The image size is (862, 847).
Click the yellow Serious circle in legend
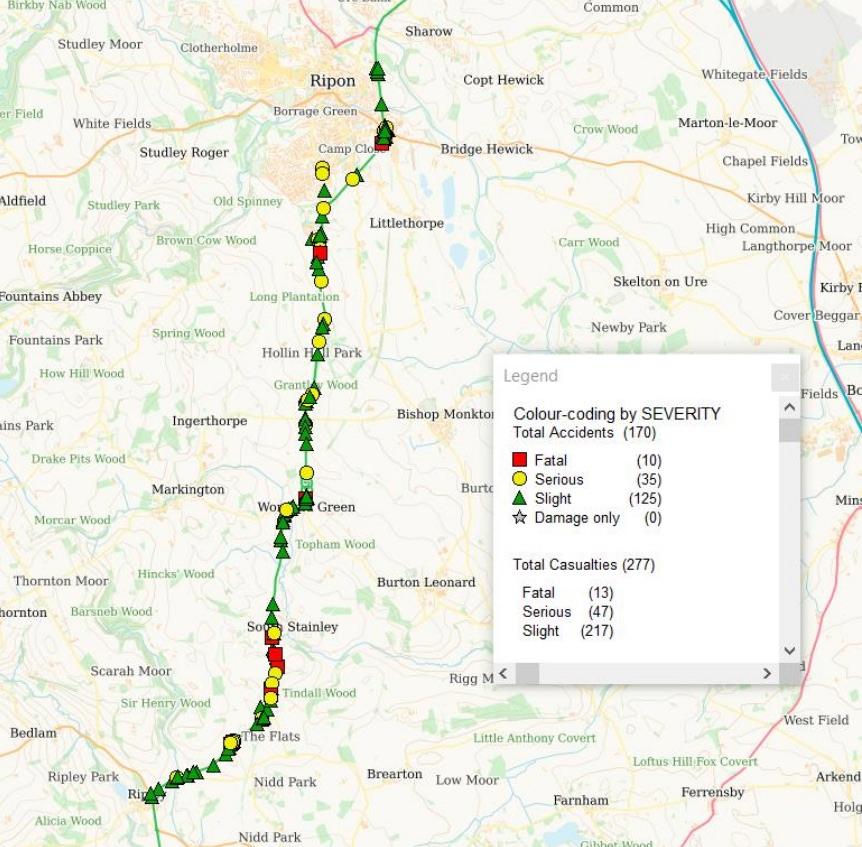click(x=519, y=479)
